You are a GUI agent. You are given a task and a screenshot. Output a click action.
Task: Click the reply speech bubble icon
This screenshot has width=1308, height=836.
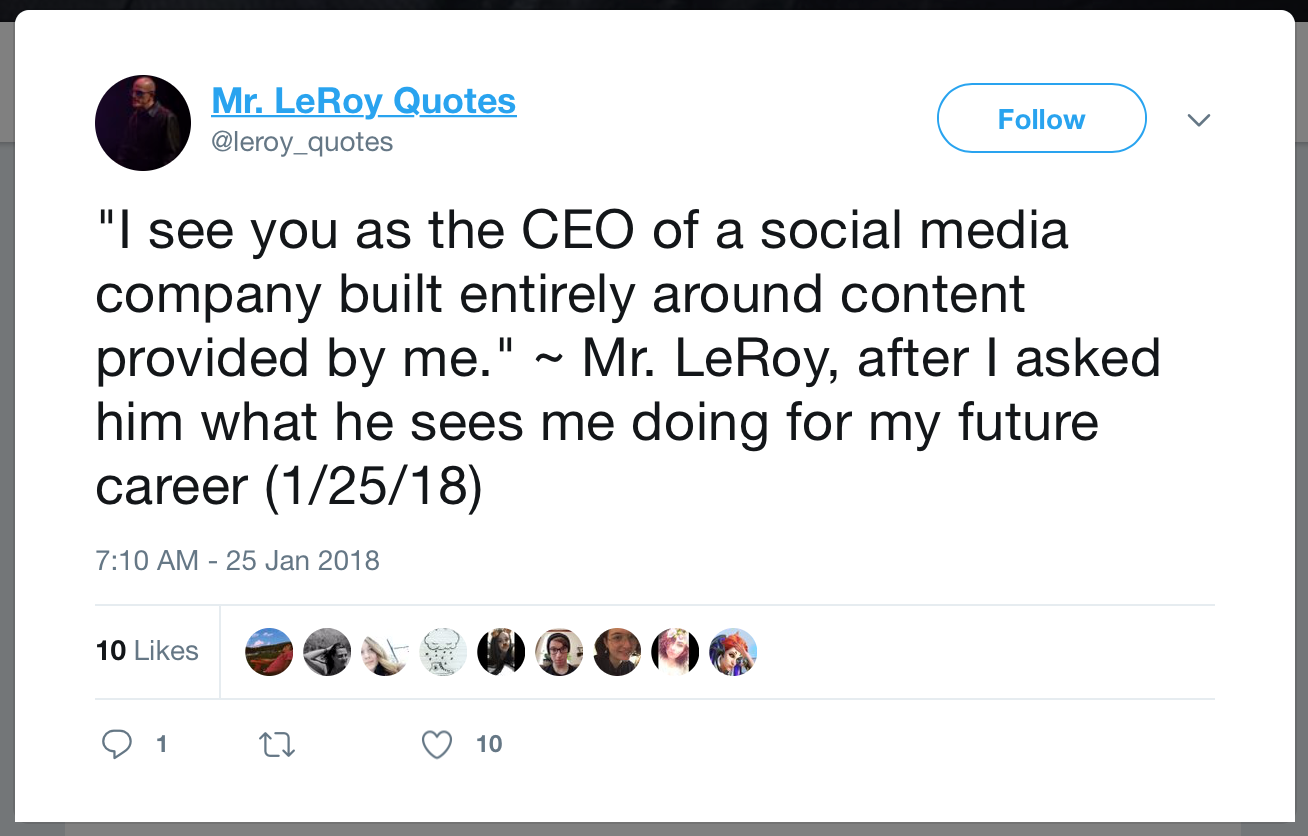(x=118, y=744)
